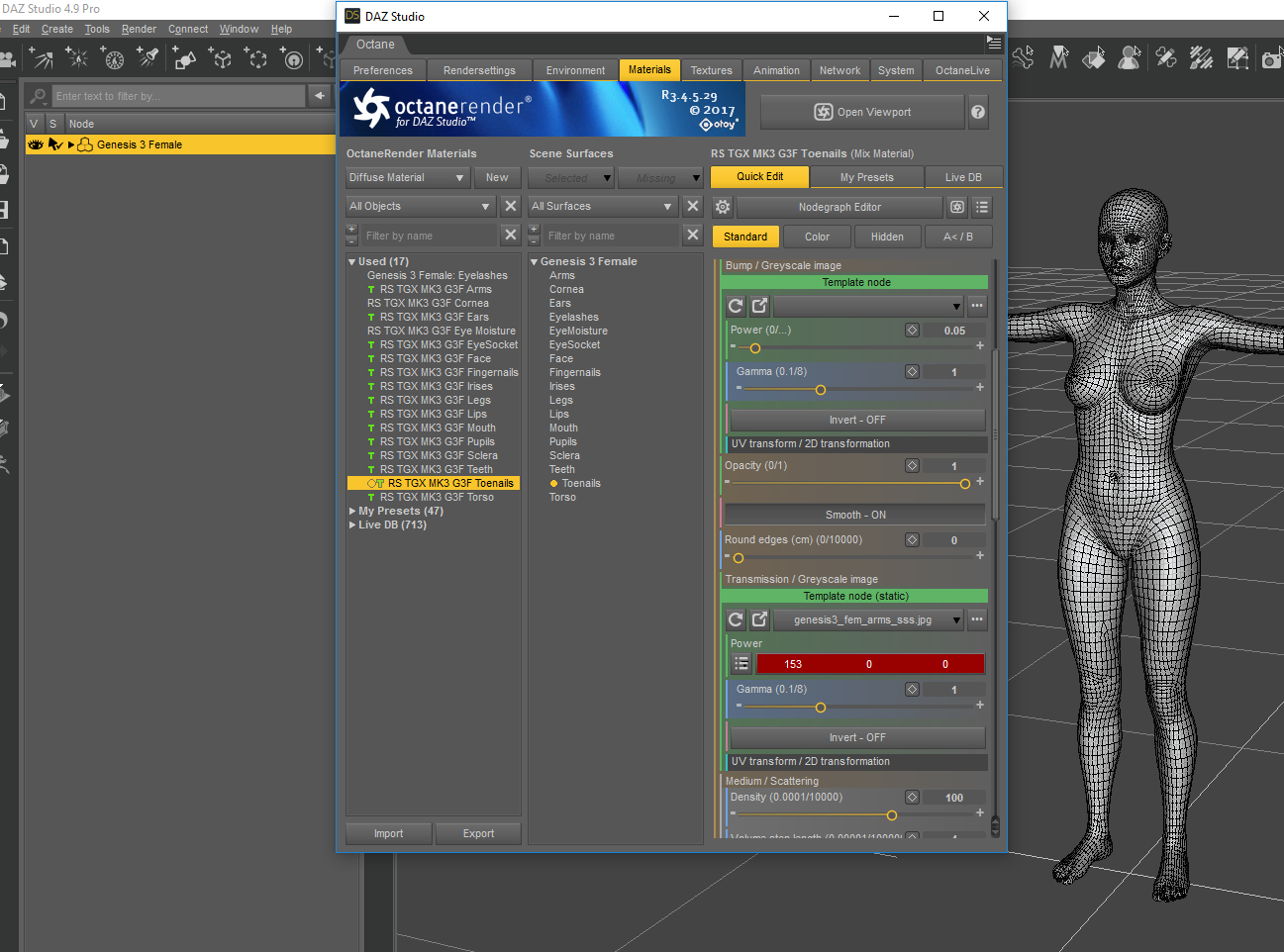Screen dimensions: 1284x952
Task: Click keyframe diamond for Opacity
Action: [x=912, y=466]
